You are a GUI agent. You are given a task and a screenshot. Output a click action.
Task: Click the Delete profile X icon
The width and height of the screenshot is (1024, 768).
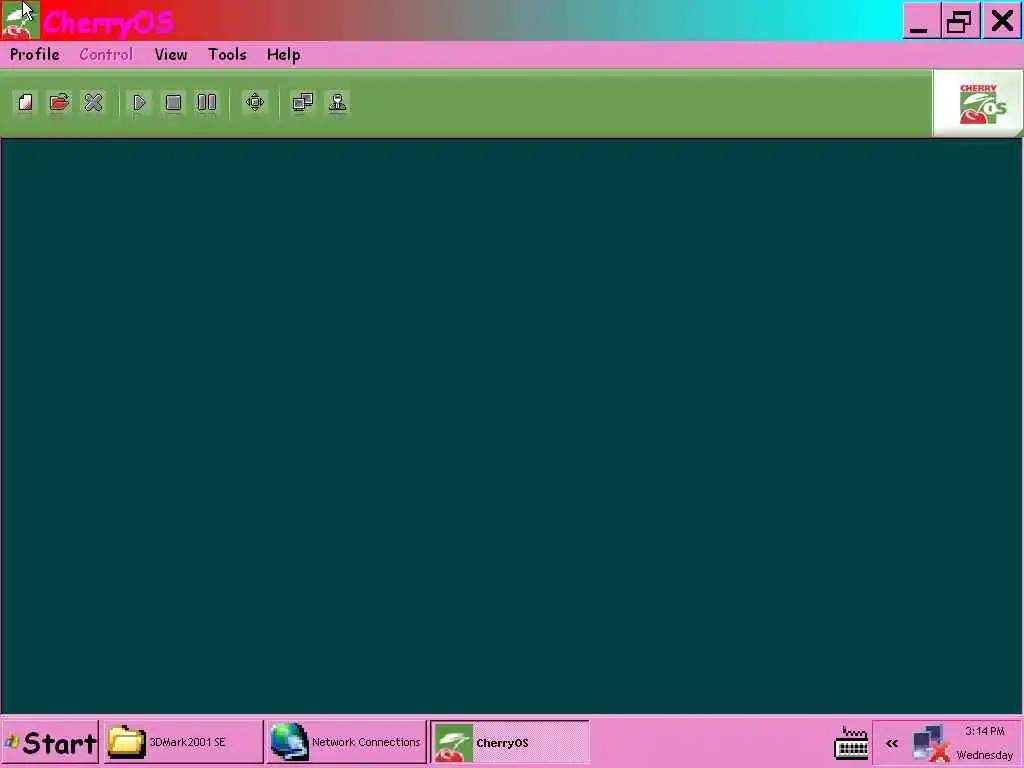click(x=93, y=103)
